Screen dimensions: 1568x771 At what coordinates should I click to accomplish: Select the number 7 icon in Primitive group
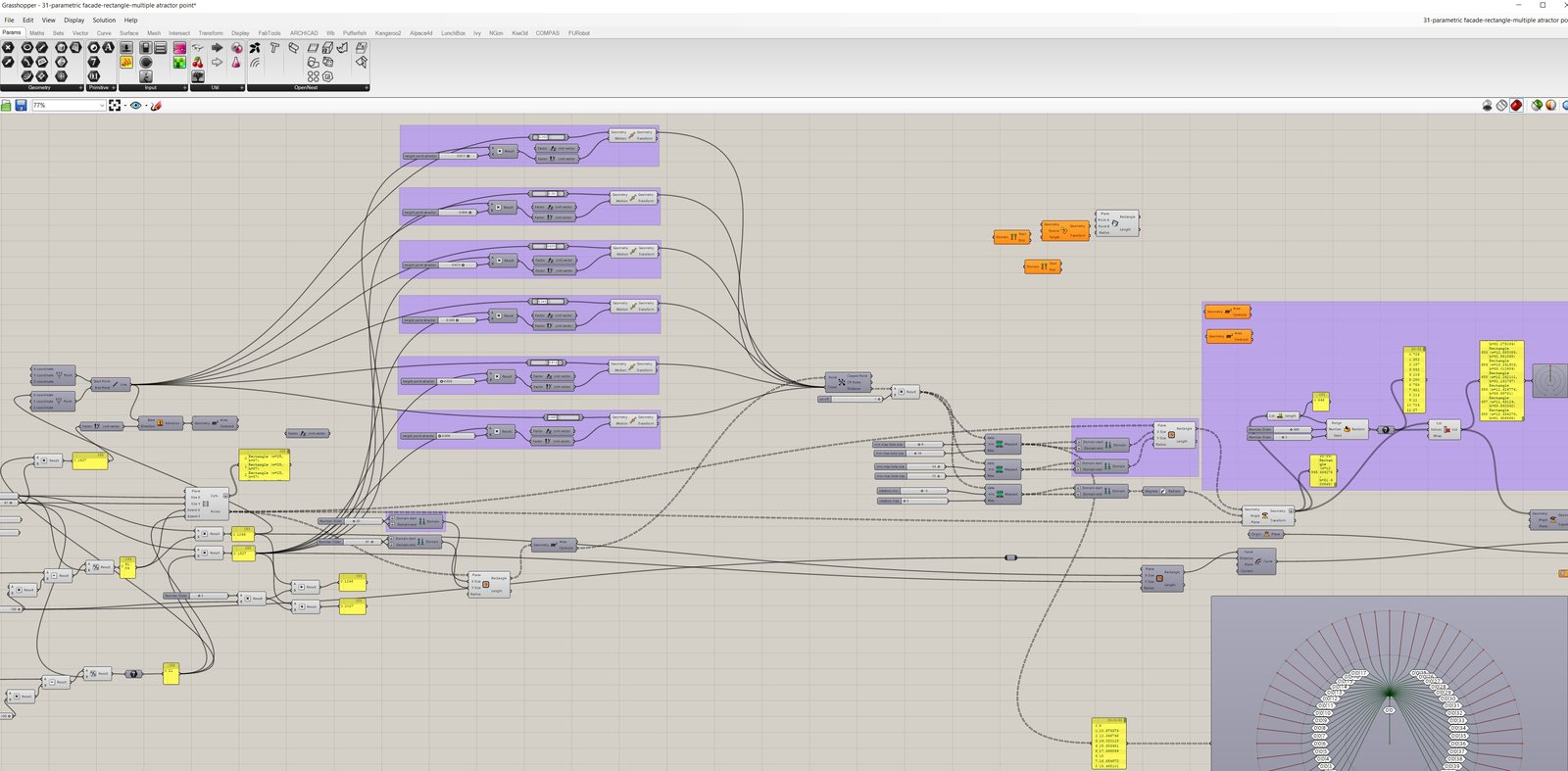tap(94, 62)
